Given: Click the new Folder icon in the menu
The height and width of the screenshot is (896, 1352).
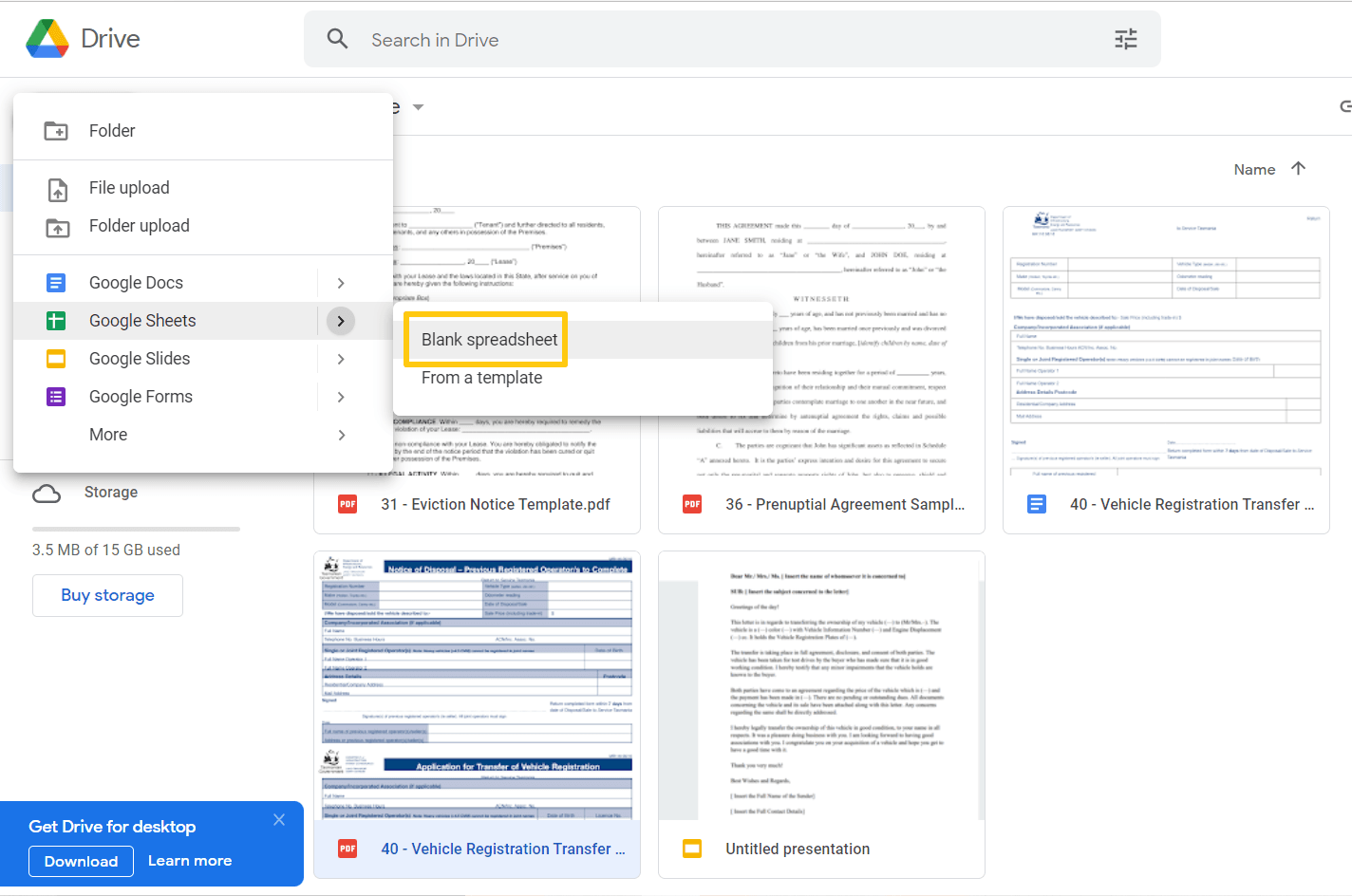Looking at the screenshot, I should pyautogui.click(x=56, y=131).
